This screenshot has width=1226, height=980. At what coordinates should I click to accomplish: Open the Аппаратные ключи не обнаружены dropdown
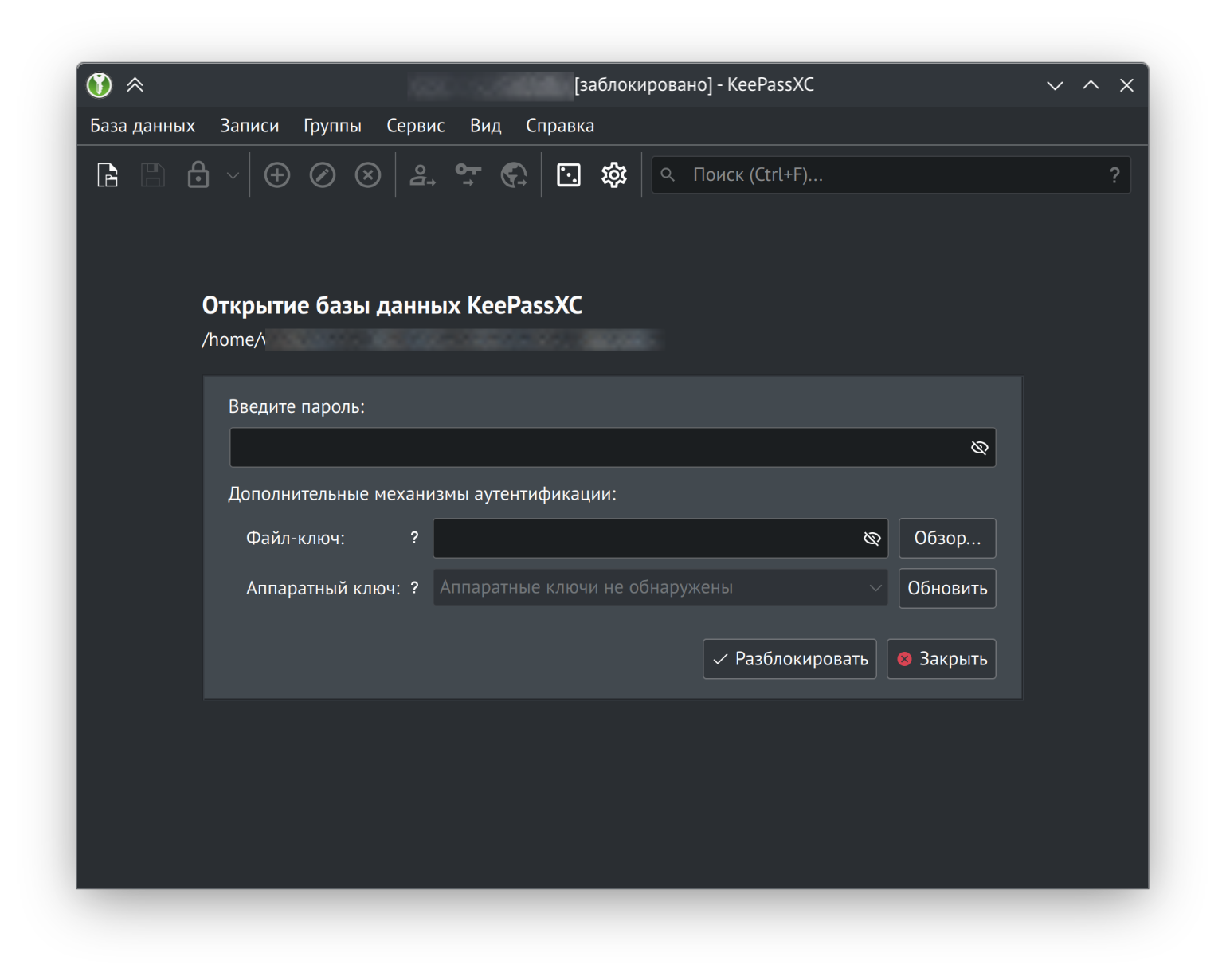[660, 588]
